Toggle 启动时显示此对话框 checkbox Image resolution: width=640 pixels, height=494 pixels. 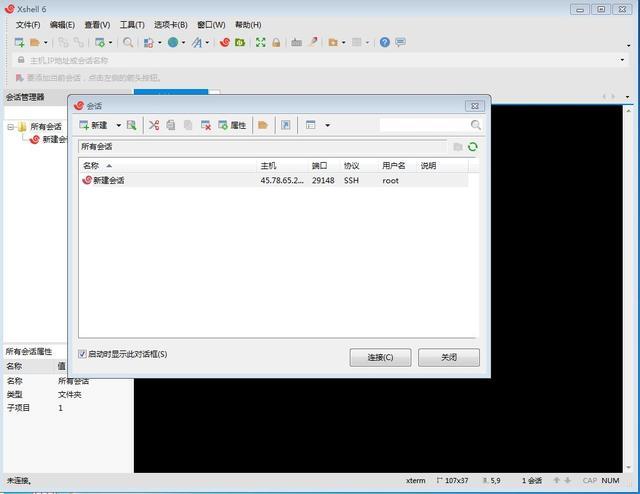click(83, 354)
